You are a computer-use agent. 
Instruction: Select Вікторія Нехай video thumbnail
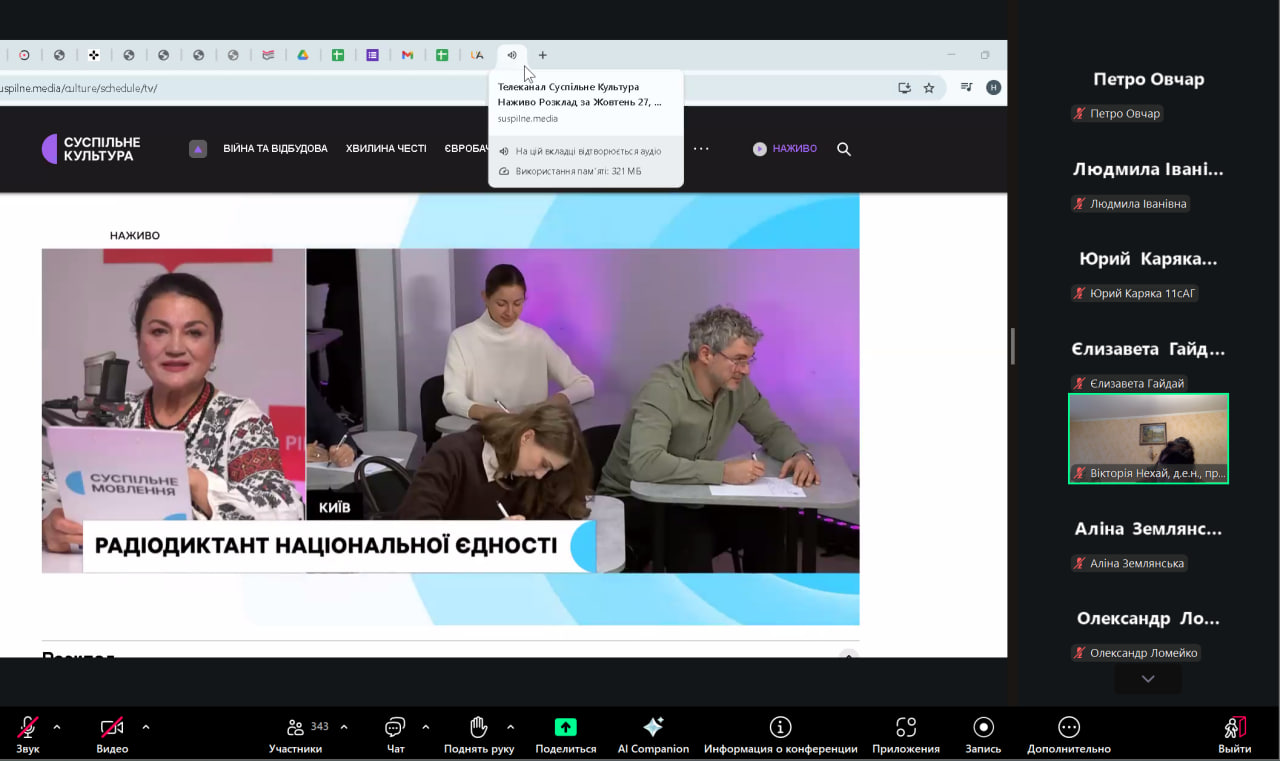pyautogui.click(x=1148, y=438)
